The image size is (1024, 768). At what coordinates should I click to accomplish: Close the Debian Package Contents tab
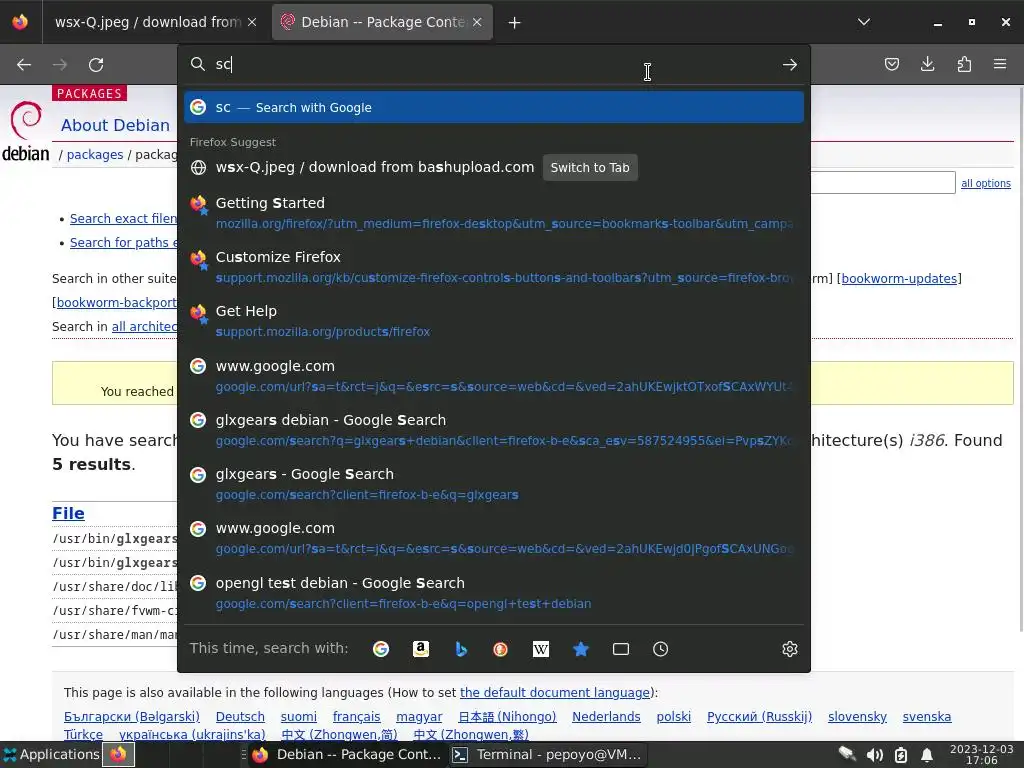[477, 22]
